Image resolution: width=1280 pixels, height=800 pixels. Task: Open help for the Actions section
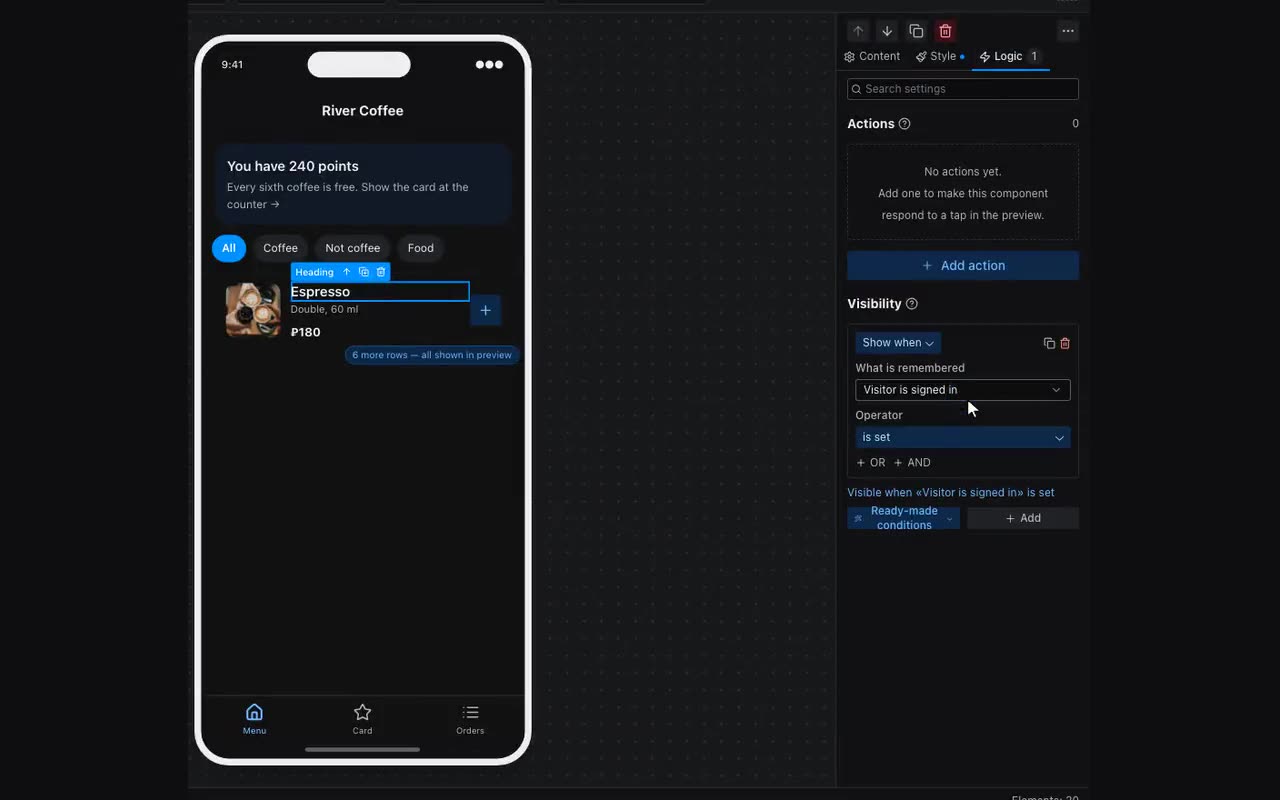click(x=905, y=124)
